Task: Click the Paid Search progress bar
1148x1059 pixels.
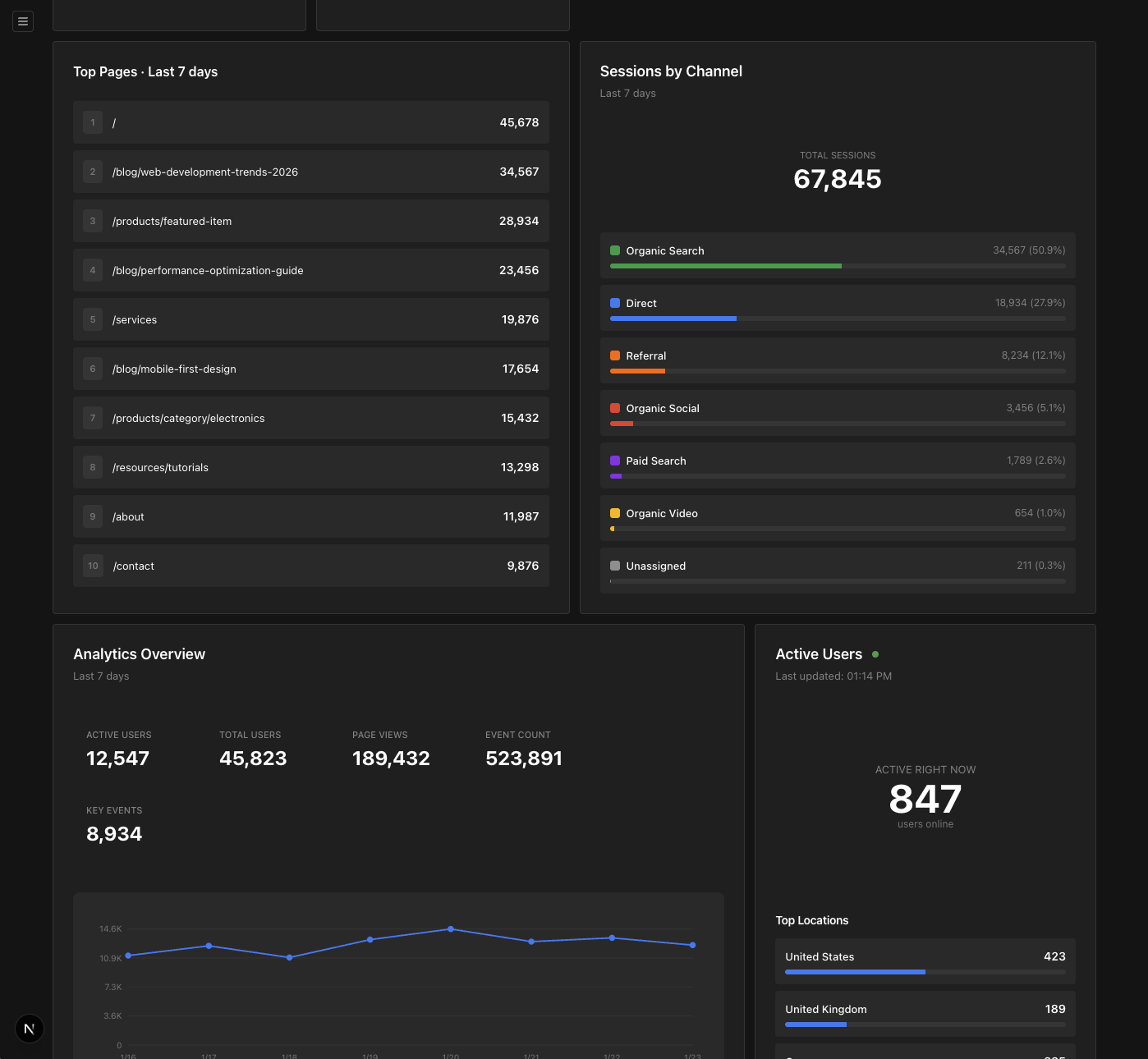Action: [x=838, y=476]
